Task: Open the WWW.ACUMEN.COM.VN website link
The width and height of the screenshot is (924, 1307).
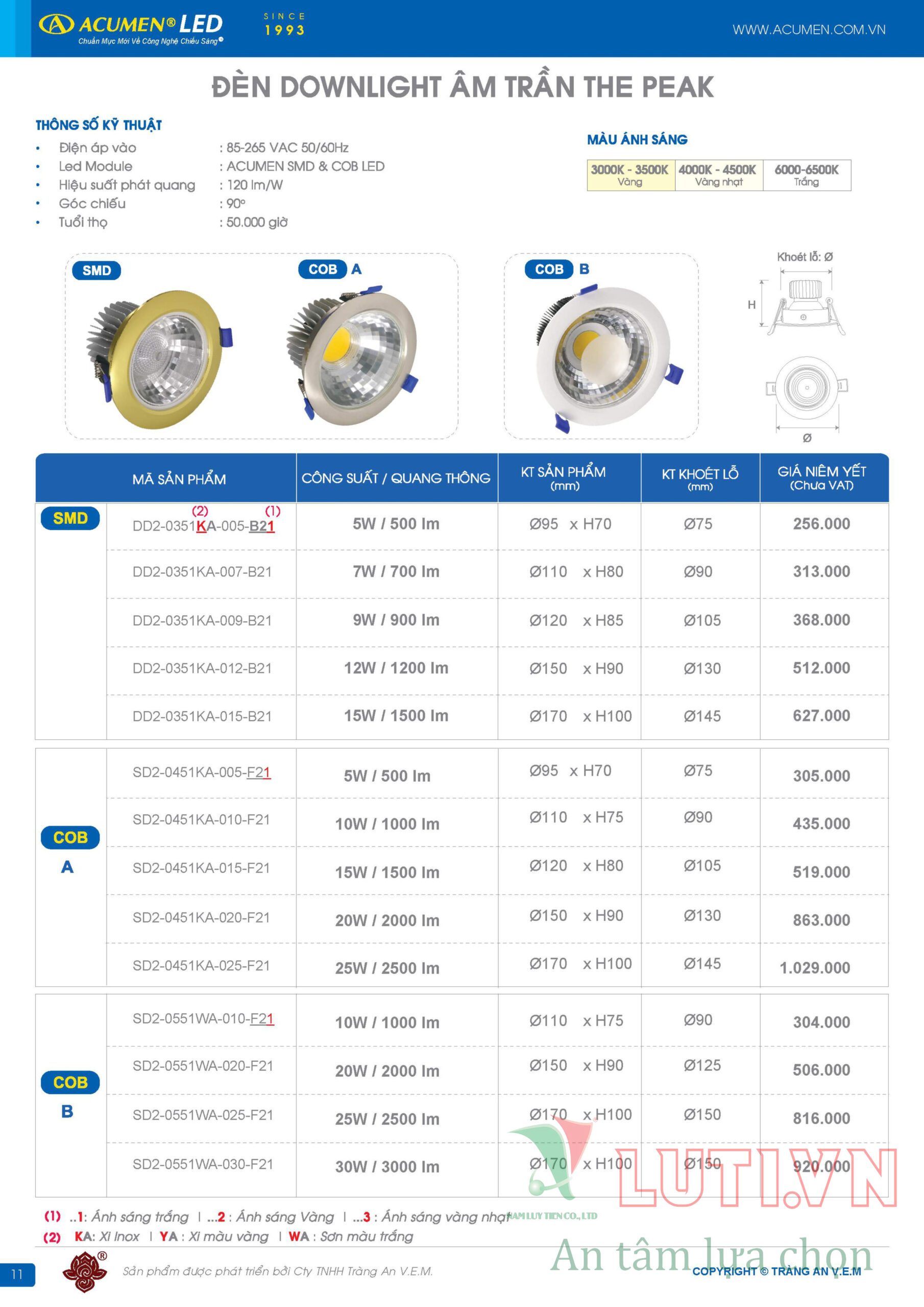Action: tap(809, 30)
